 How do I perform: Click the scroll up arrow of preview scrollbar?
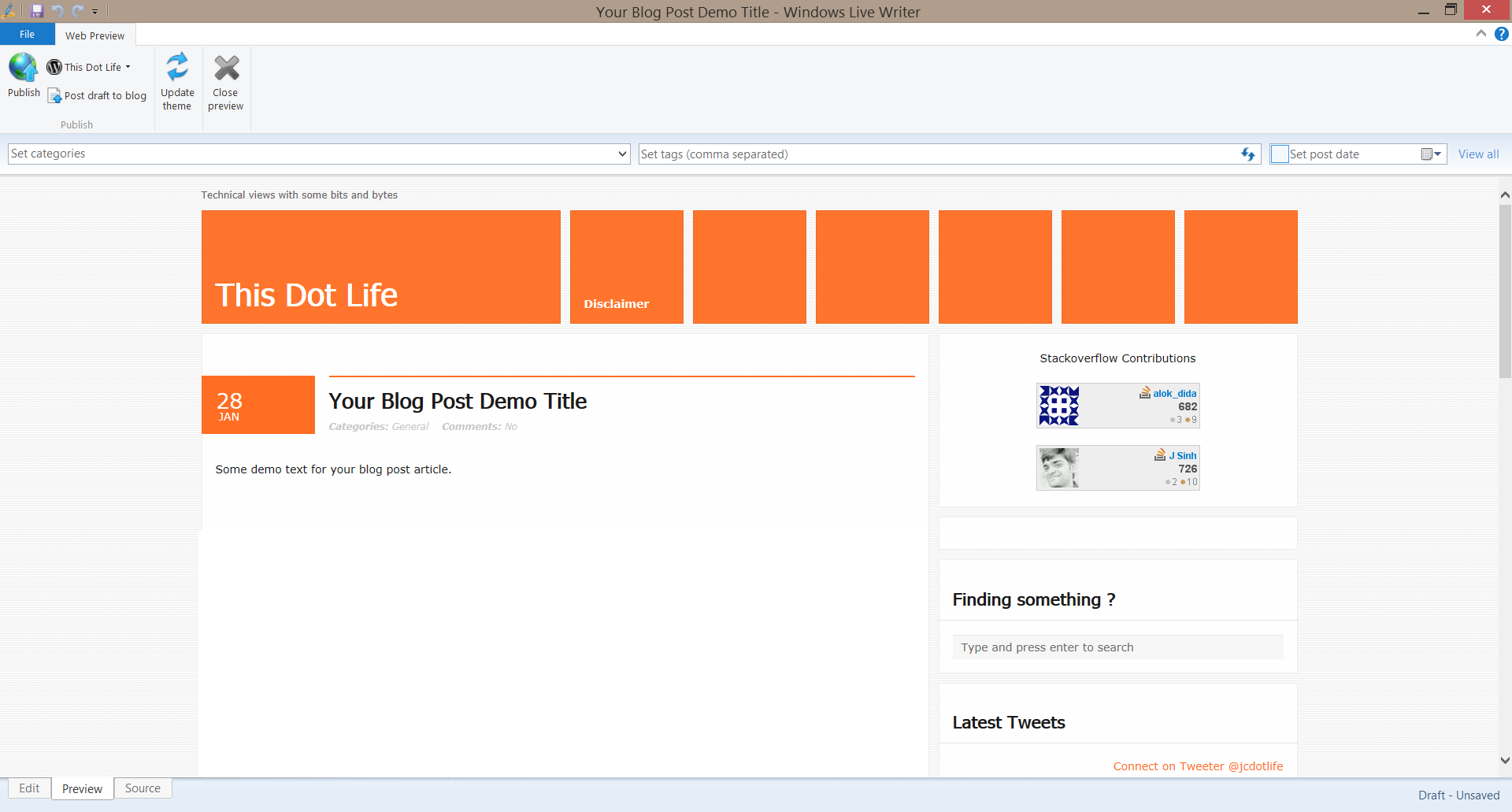[x=1505, y=195]
